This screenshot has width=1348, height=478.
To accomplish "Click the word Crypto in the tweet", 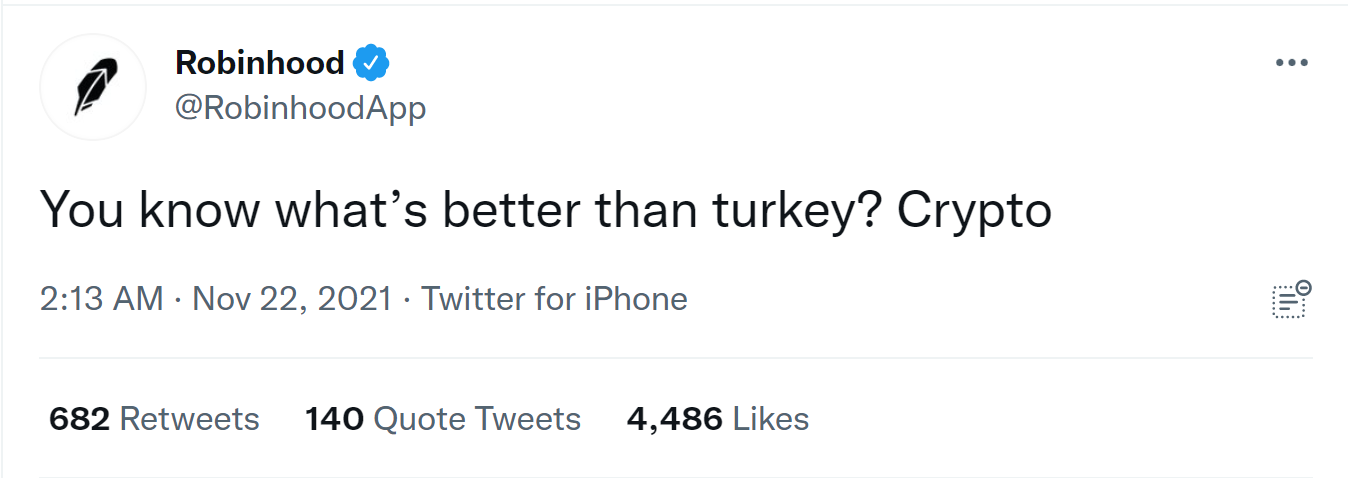I will click(x=974, y=211).
